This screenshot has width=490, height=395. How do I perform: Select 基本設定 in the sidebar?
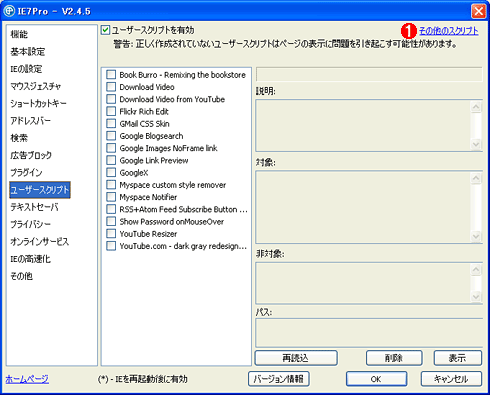[x=28, y=52]
